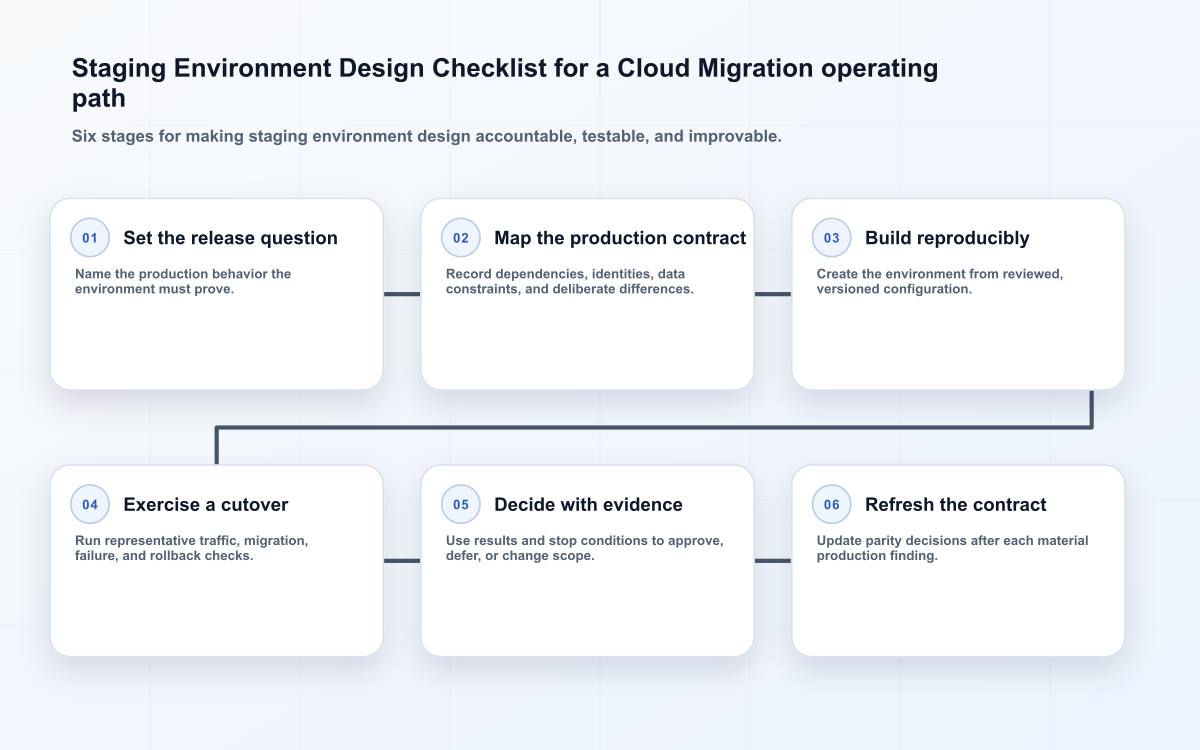Click the 01 step number badge
This screenshot has width=1200, height=750.
(90, 238)
